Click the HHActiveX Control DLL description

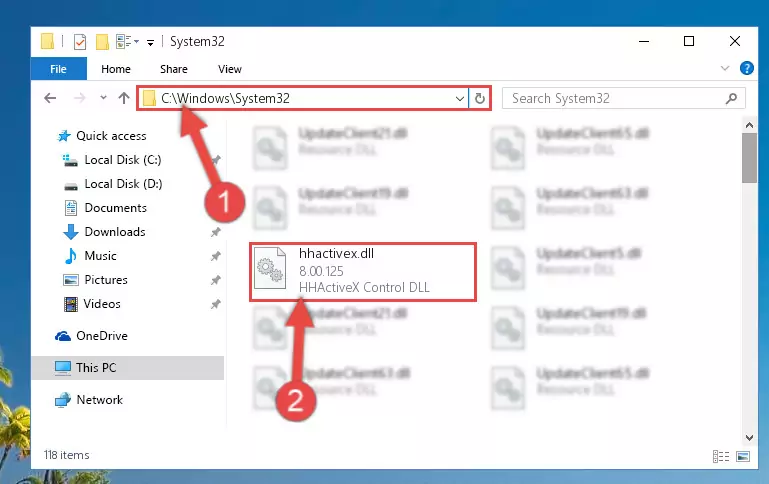tap(364, 287)
